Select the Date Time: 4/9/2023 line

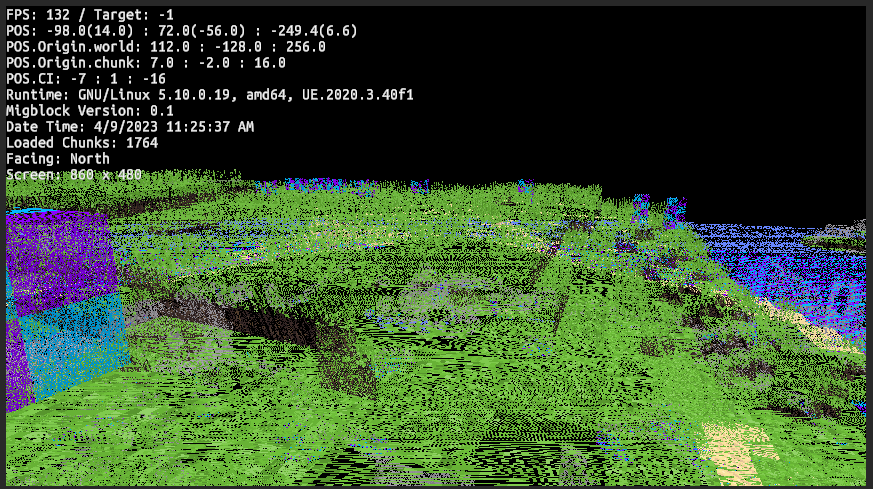130,126
